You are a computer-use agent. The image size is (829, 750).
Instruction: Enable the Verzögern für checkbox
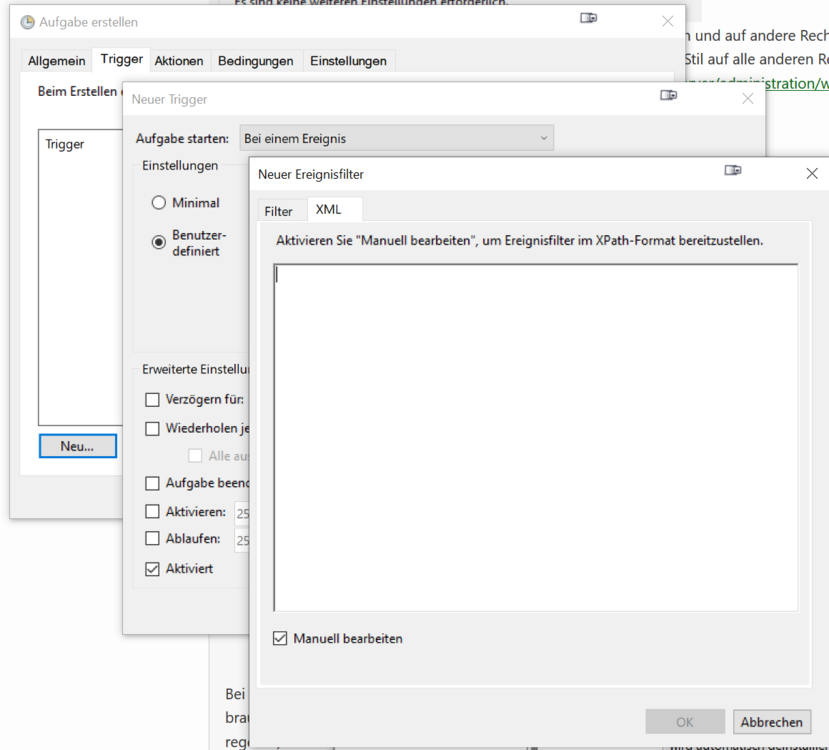(152, 400)
